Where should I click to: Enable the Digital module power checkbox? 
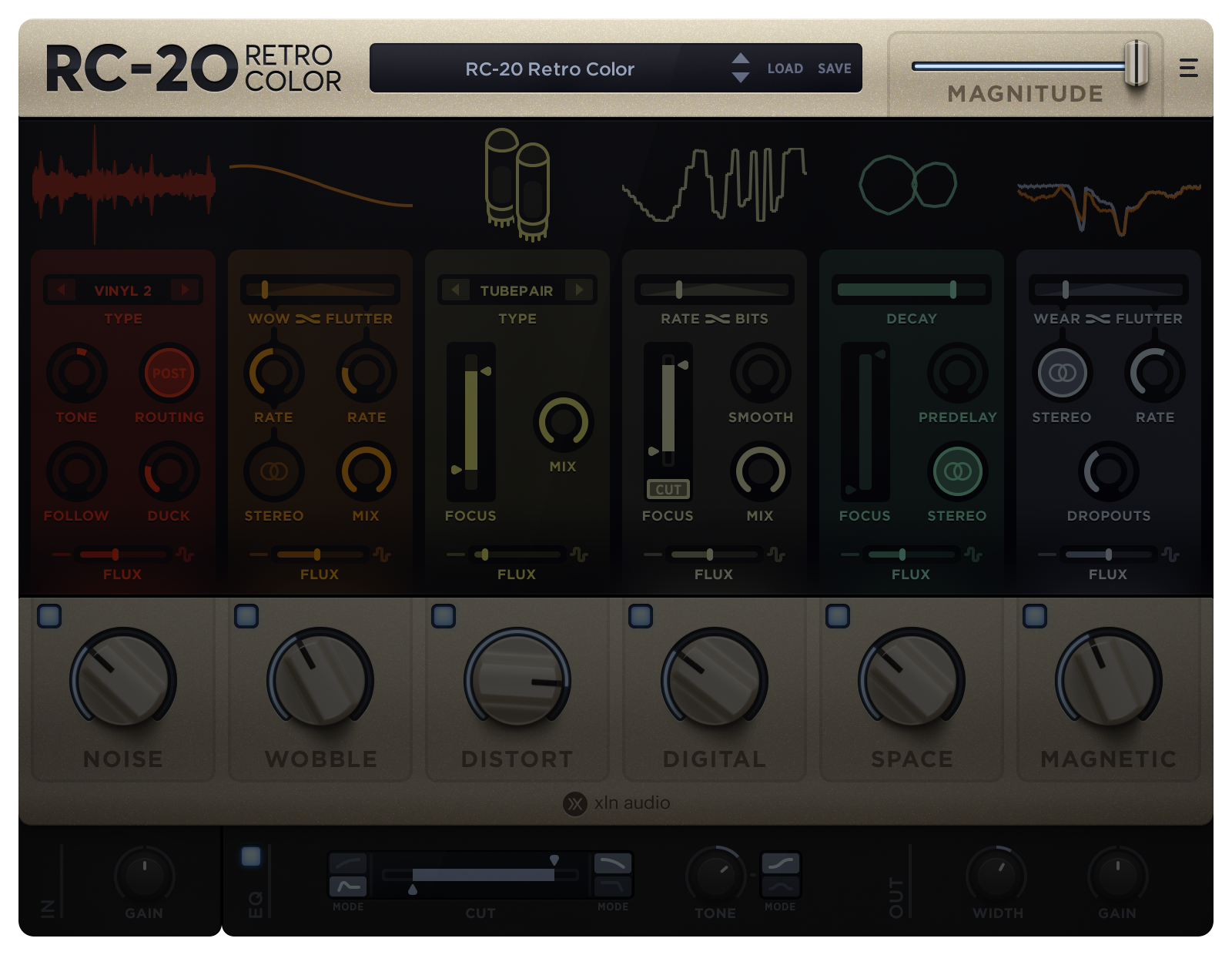(641, 616)
